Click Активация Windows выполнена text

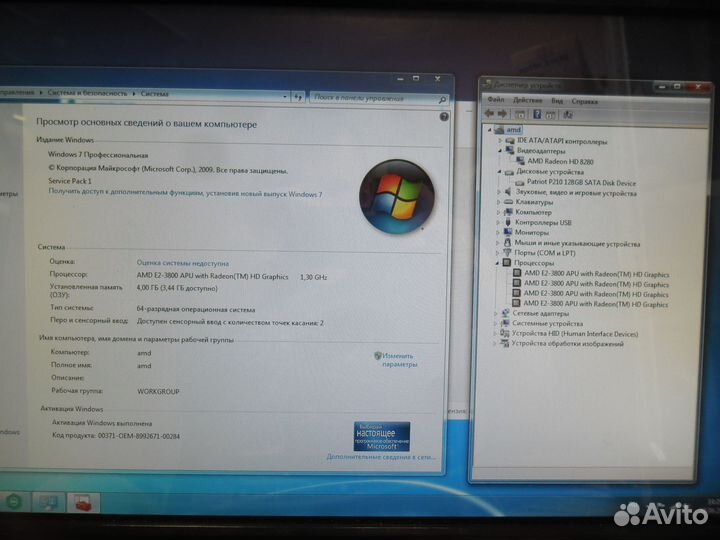coord(102,423)
